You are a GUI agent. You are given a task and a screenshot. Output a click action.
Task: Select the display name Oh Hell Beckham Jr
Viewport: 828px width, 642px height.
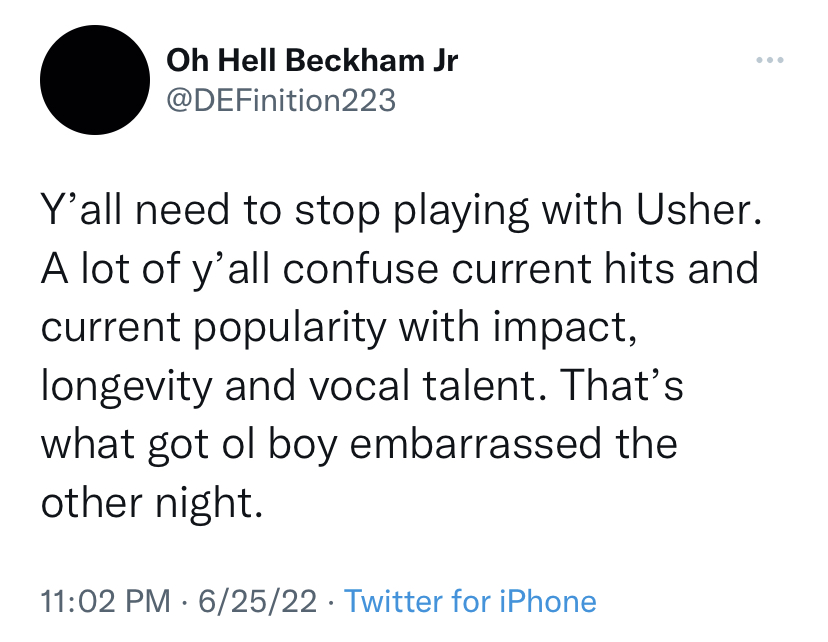point(312,60)
